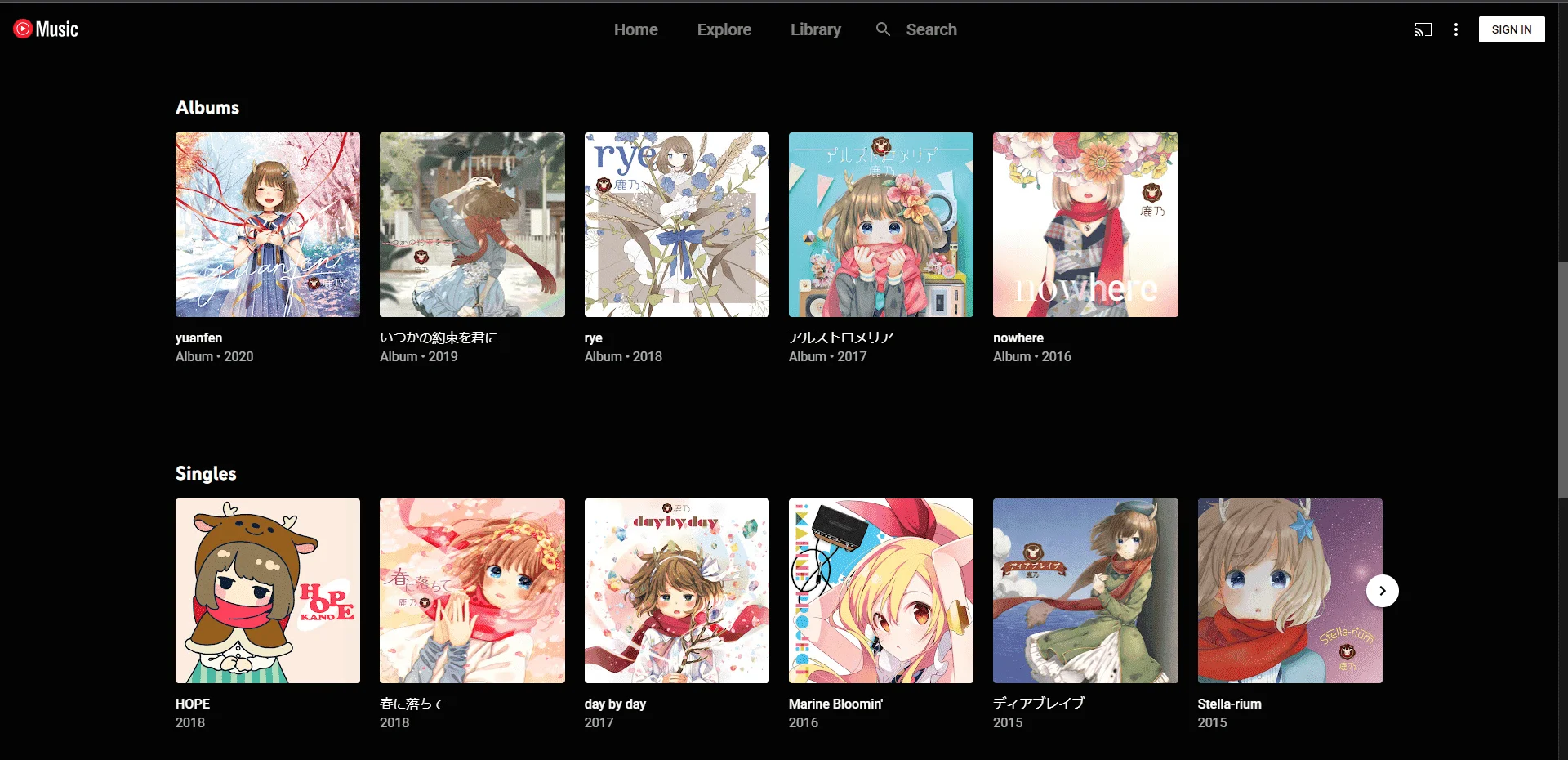Open the Stella-rium single cover
This screenshot has height=760, width=1568.
(x=1290, y=591)
